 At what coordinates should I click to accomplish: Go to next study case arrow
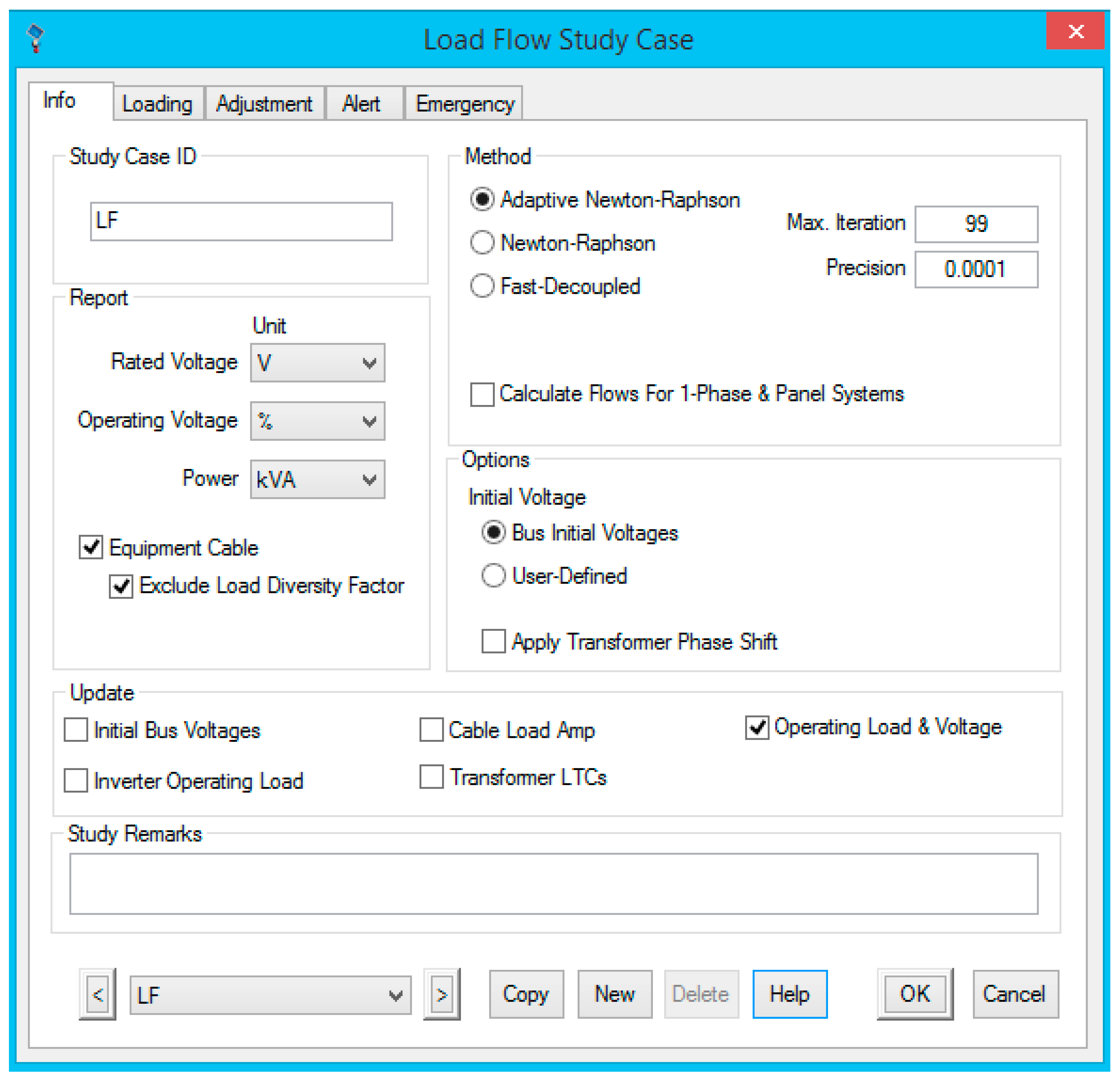[x=441, y=994]
